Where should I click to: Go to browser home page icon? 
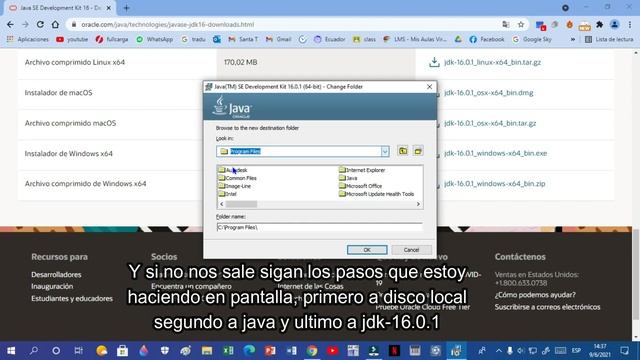[x=55, y=24]
